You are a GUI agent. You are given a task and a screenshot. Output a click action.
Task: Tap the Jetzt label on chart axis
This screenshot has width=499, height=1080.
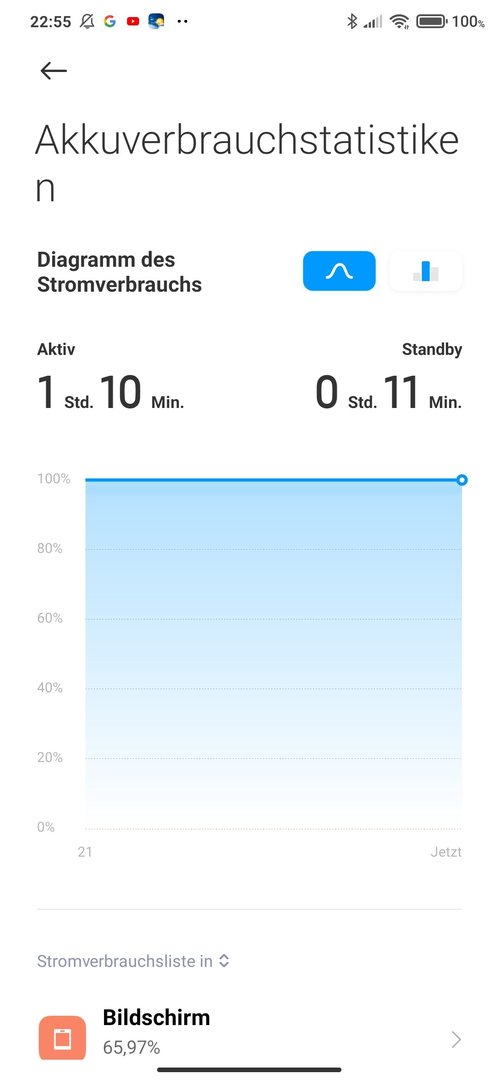pos(446,852)
